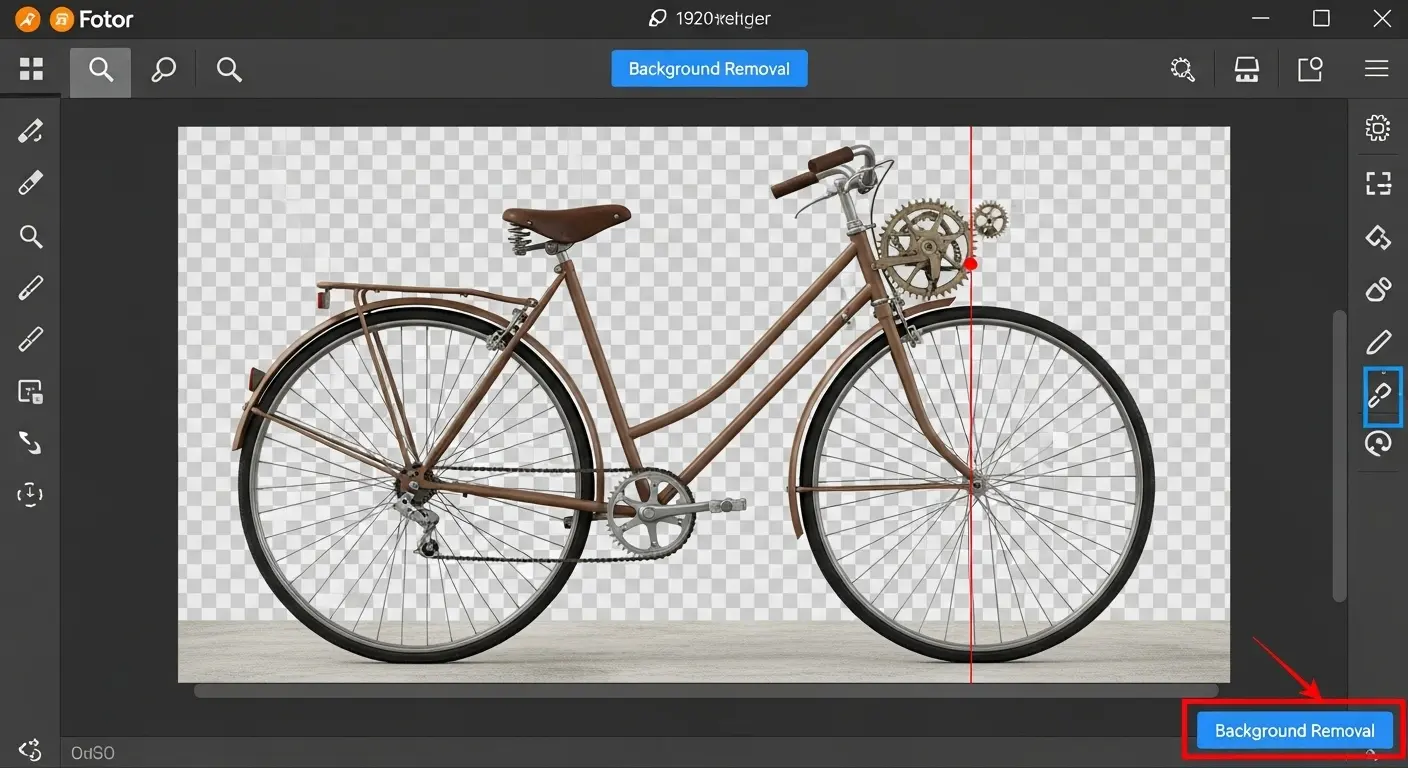
Task: Select the eraser tool in right sidebar
Action: click(1378, 290)
